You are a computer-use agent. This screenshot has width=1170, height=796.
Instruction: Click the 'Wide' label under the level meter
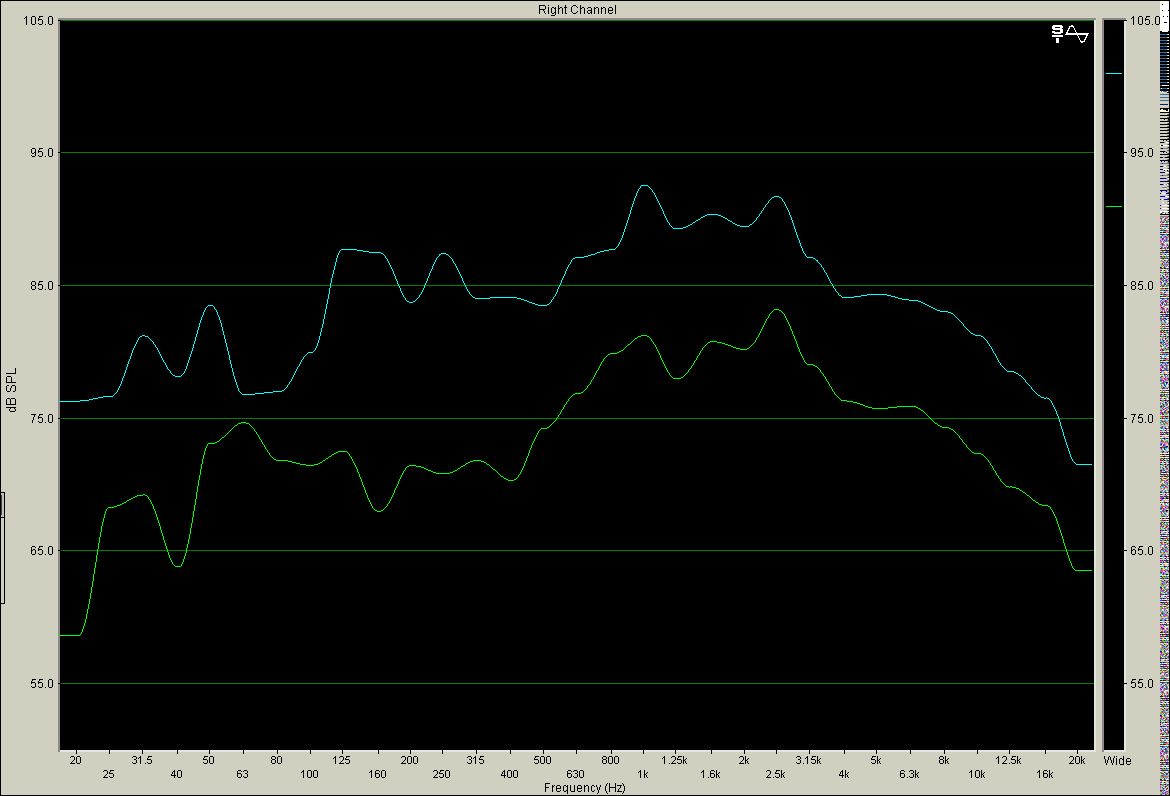click(x=1117, y=761)
